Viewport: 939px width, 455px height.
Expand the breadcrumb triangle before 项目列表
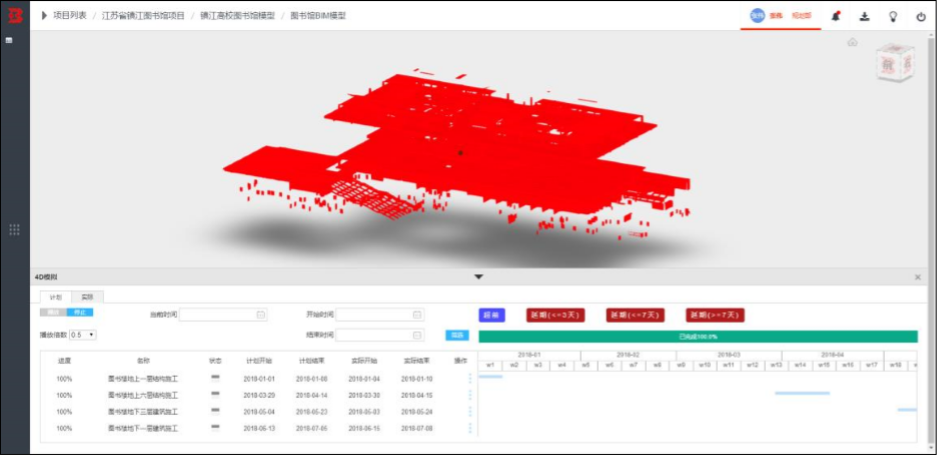pyautogui.click(x=44, y=16)
